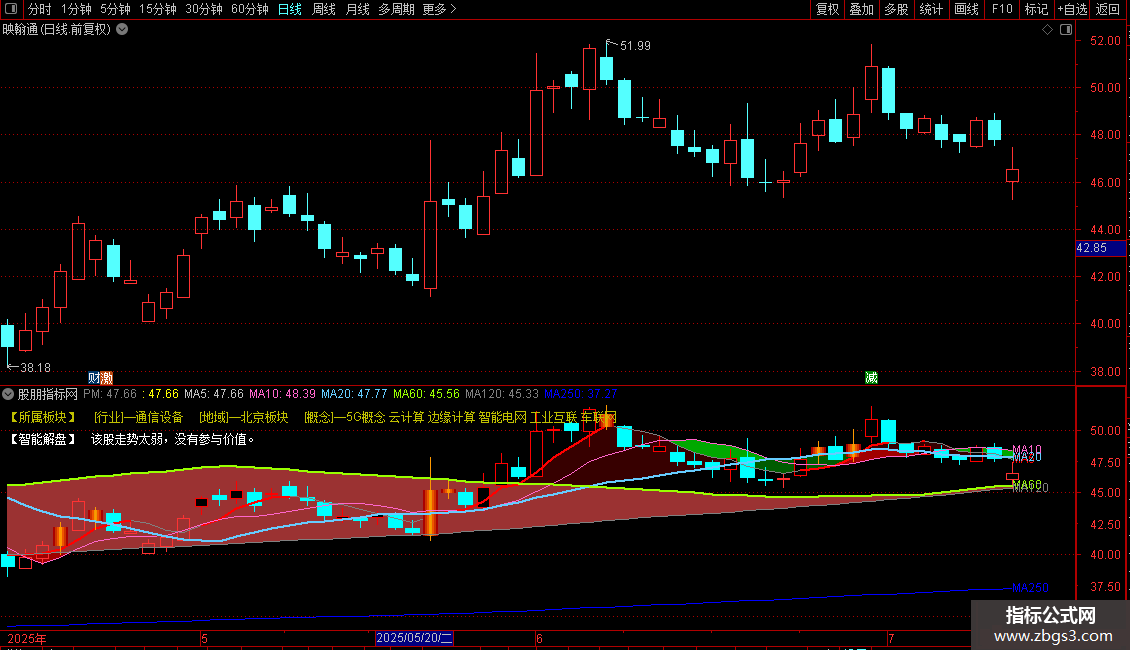Switch to 月线 monthly chart
The height and width of the screenshot is (650, 1130).
[357, 9]
